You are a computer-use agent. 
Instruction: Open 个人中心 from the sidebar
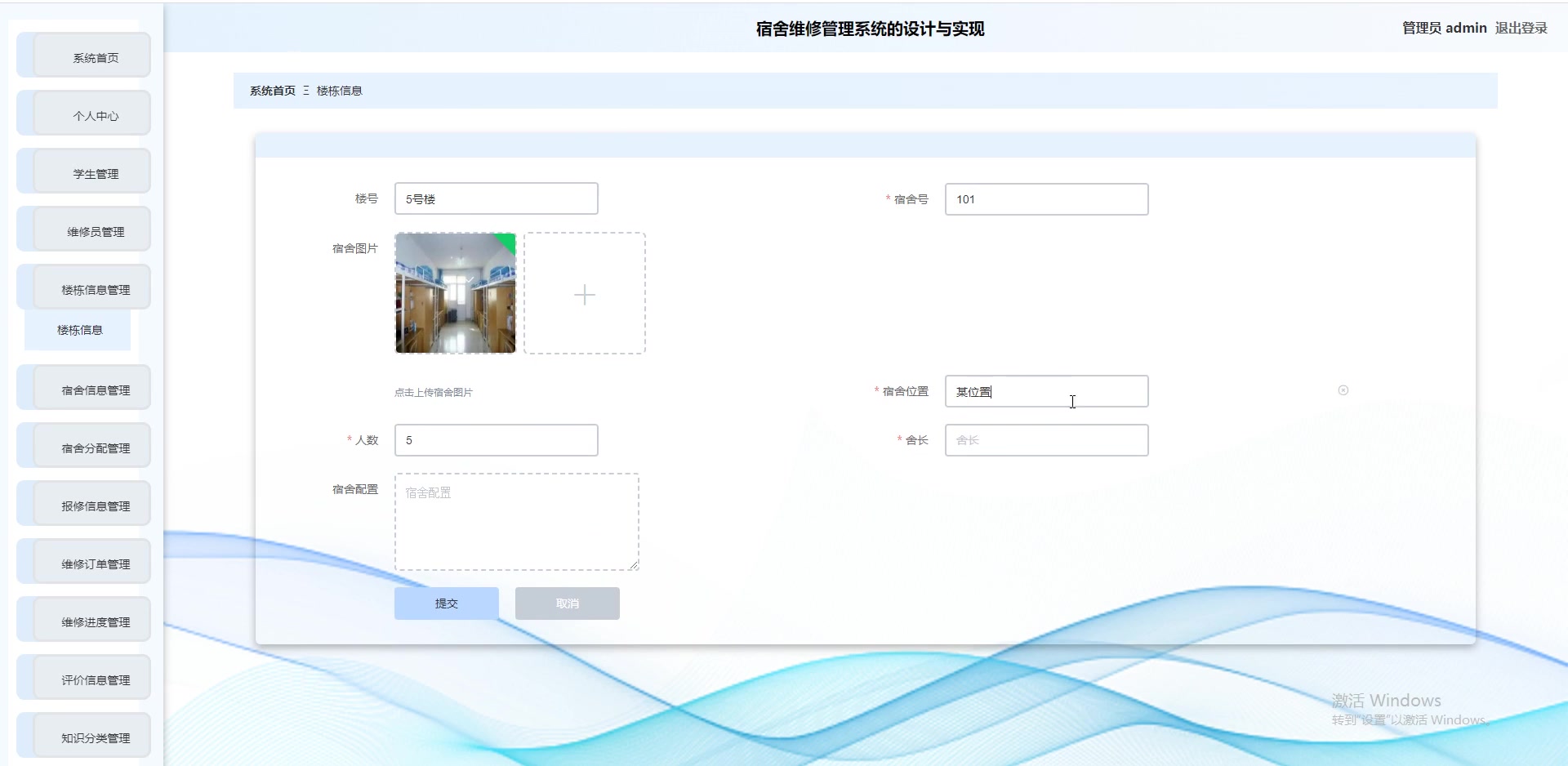pos(82,114)
